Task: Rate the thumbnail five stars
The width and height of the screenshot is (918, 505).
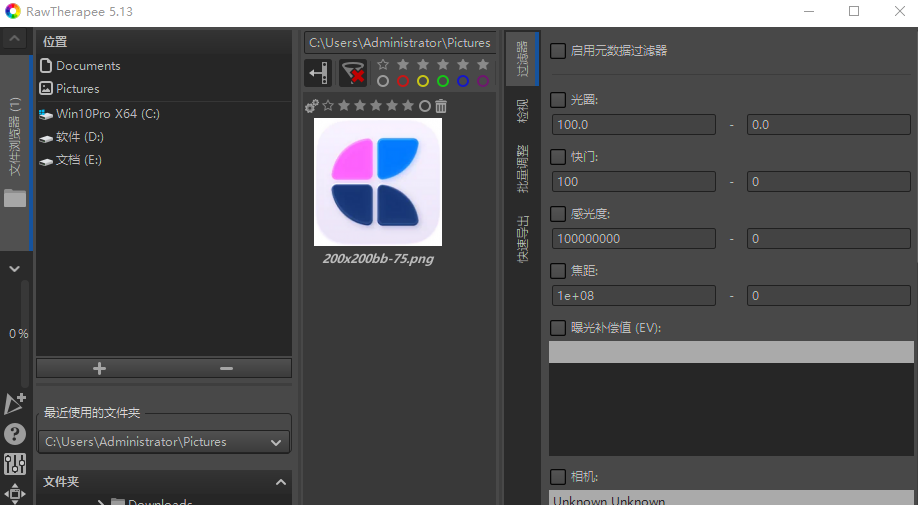Action: pyautogui.click(x=408, y=105)
